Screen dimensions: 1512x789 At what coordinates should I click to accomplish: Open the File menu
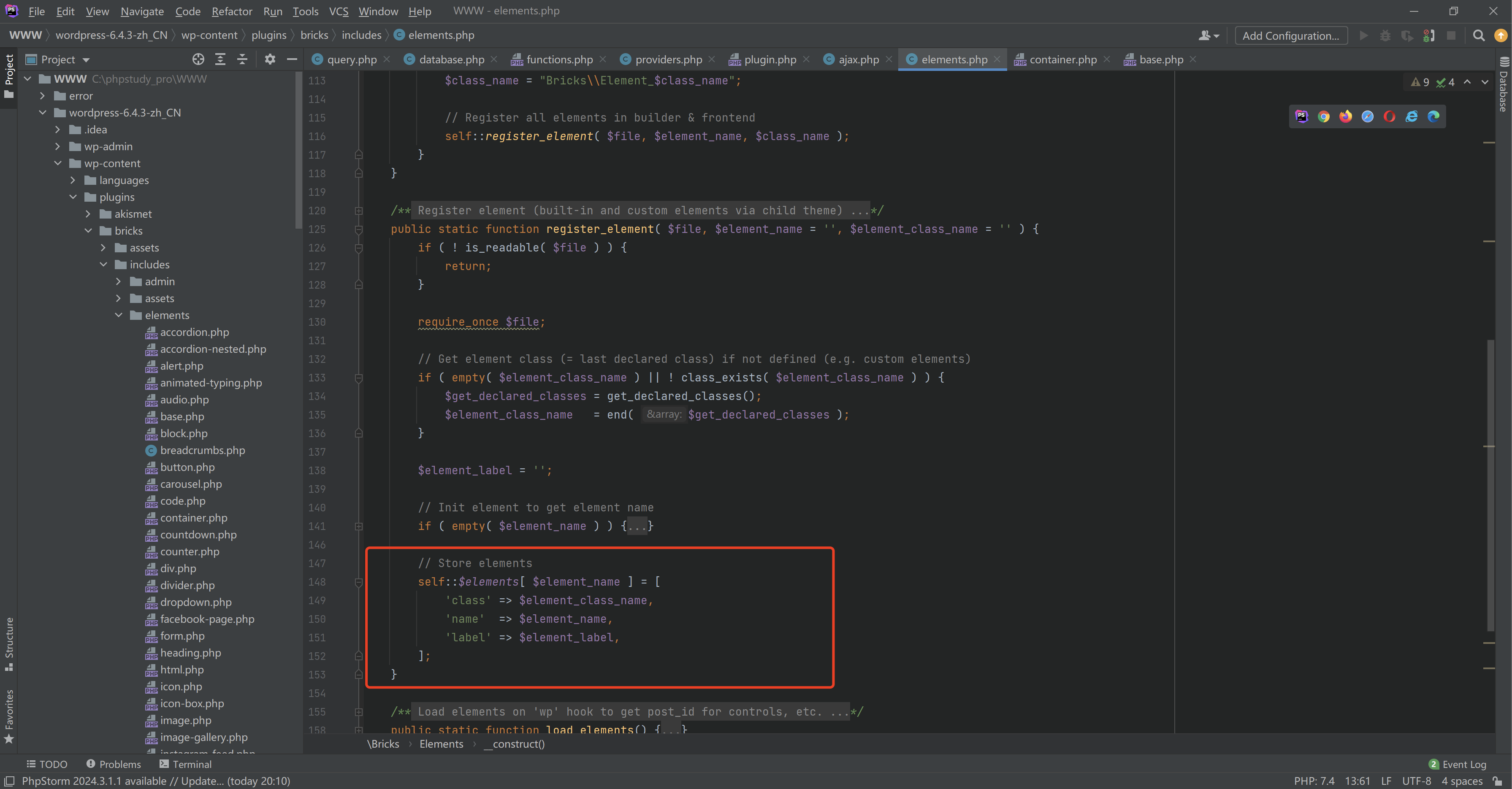(36, 11)
